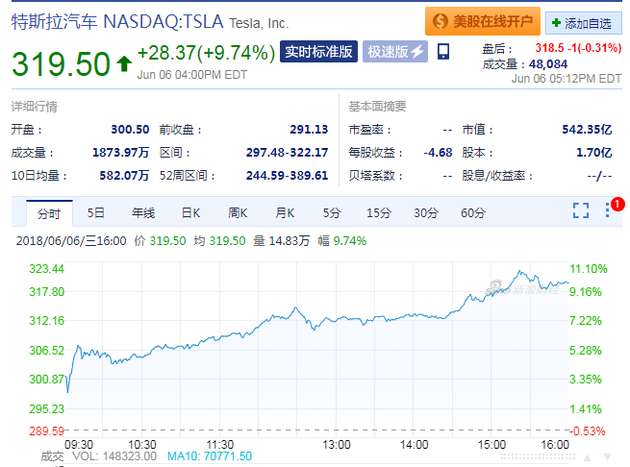The height and width of the screenshot is (467, 630).
Task: Click the VOL: 148323.00 readout
Action: [115, 456]
